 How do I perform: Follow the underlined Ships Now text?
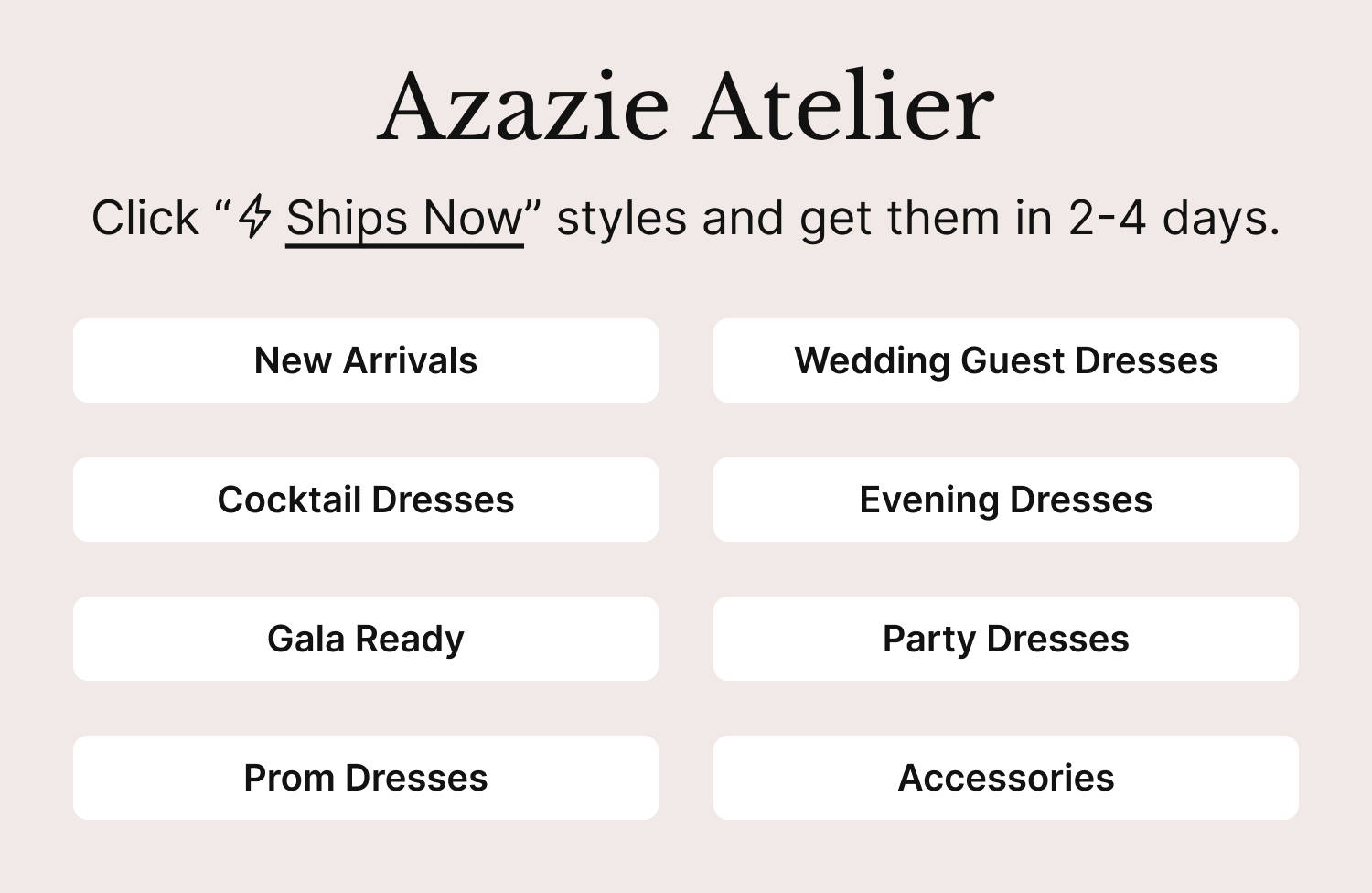(x=403, y=219)
